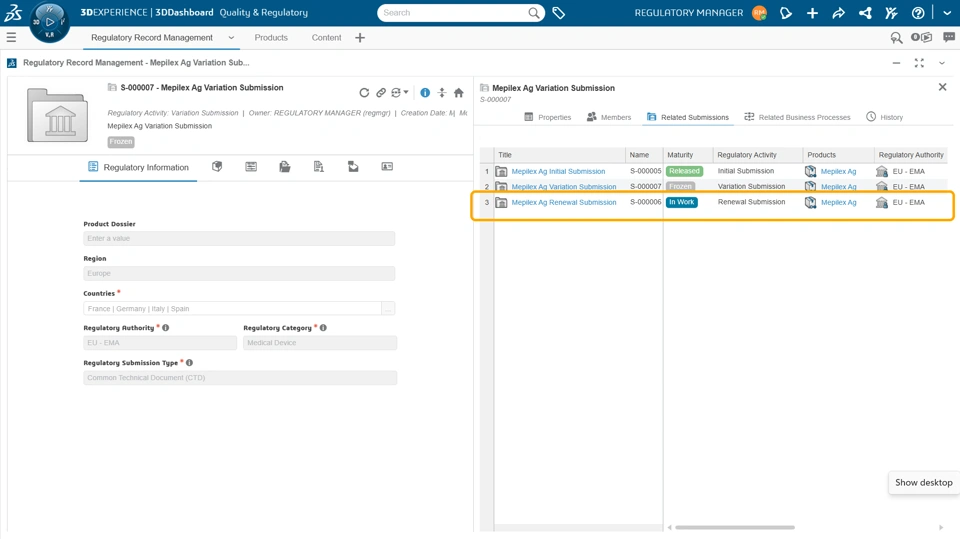Click the Frozen status badge in header
This screenshot has width=960, height=539.
[x=121, y=141]
